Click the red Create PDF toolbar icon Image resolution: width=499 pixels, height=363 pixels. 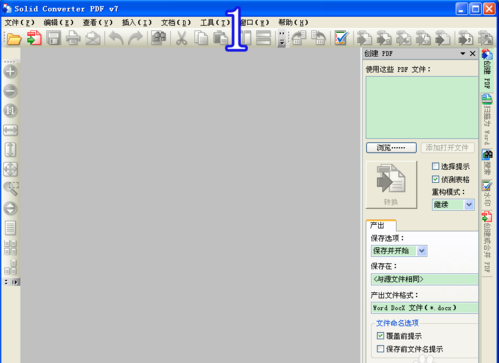point(34,38)
